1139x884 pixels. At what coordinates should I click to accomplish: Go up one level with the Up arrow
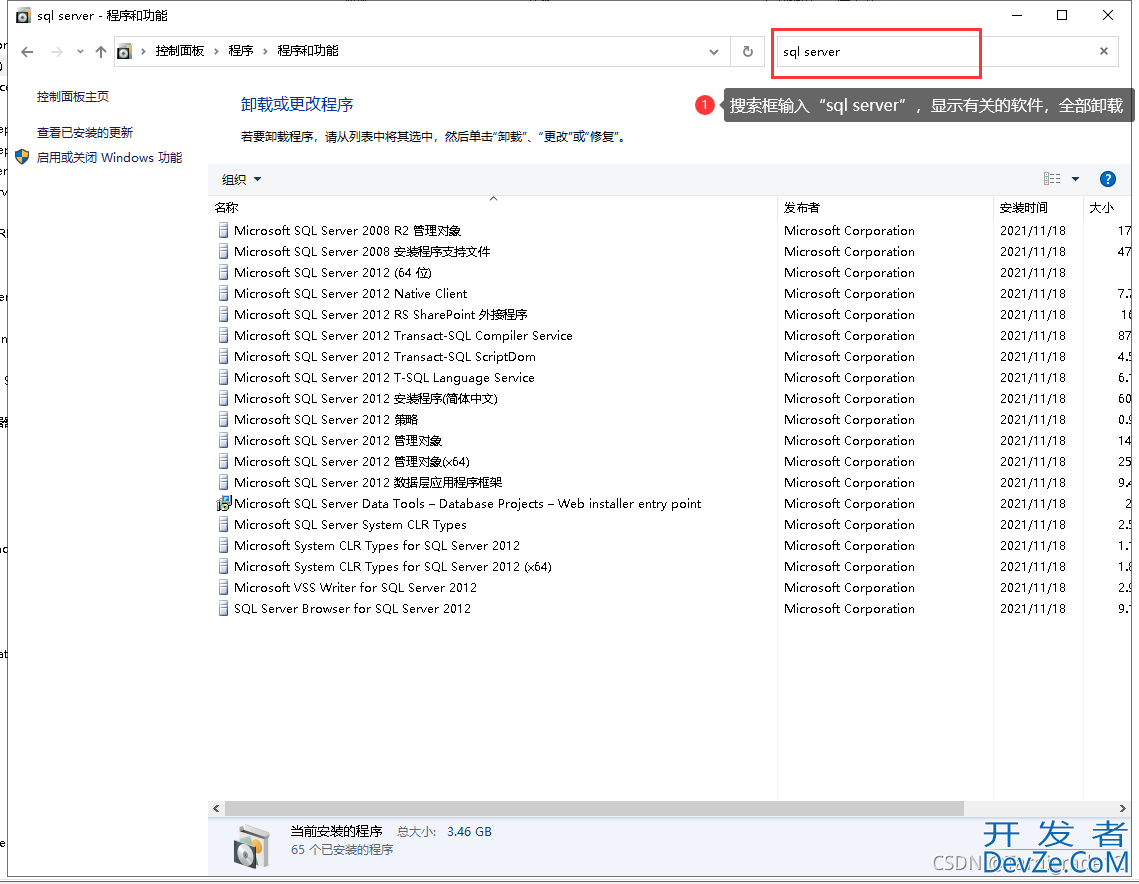click(x=101, y=52)
